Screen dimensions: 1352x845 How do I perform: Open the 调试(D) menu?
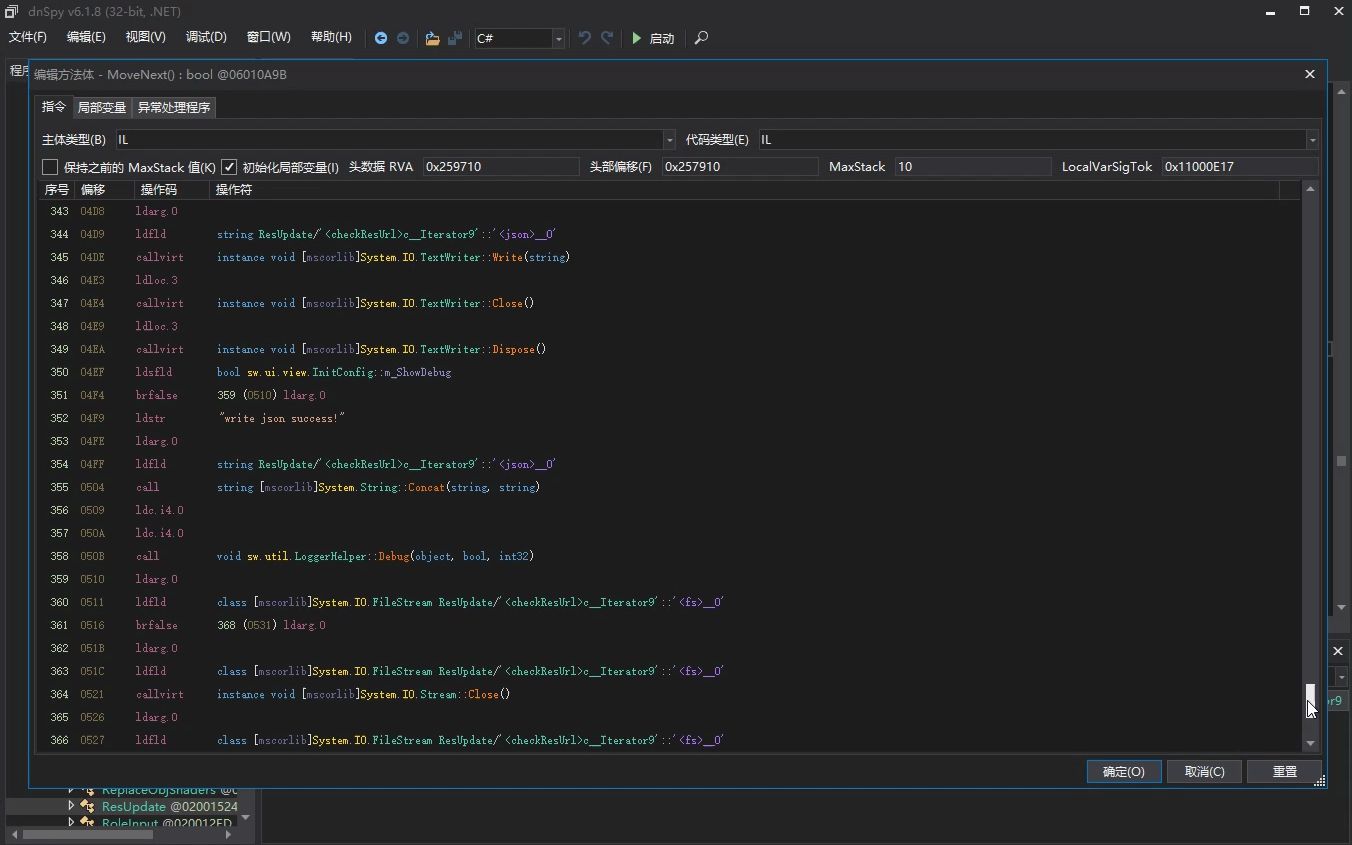click(206, 37)
